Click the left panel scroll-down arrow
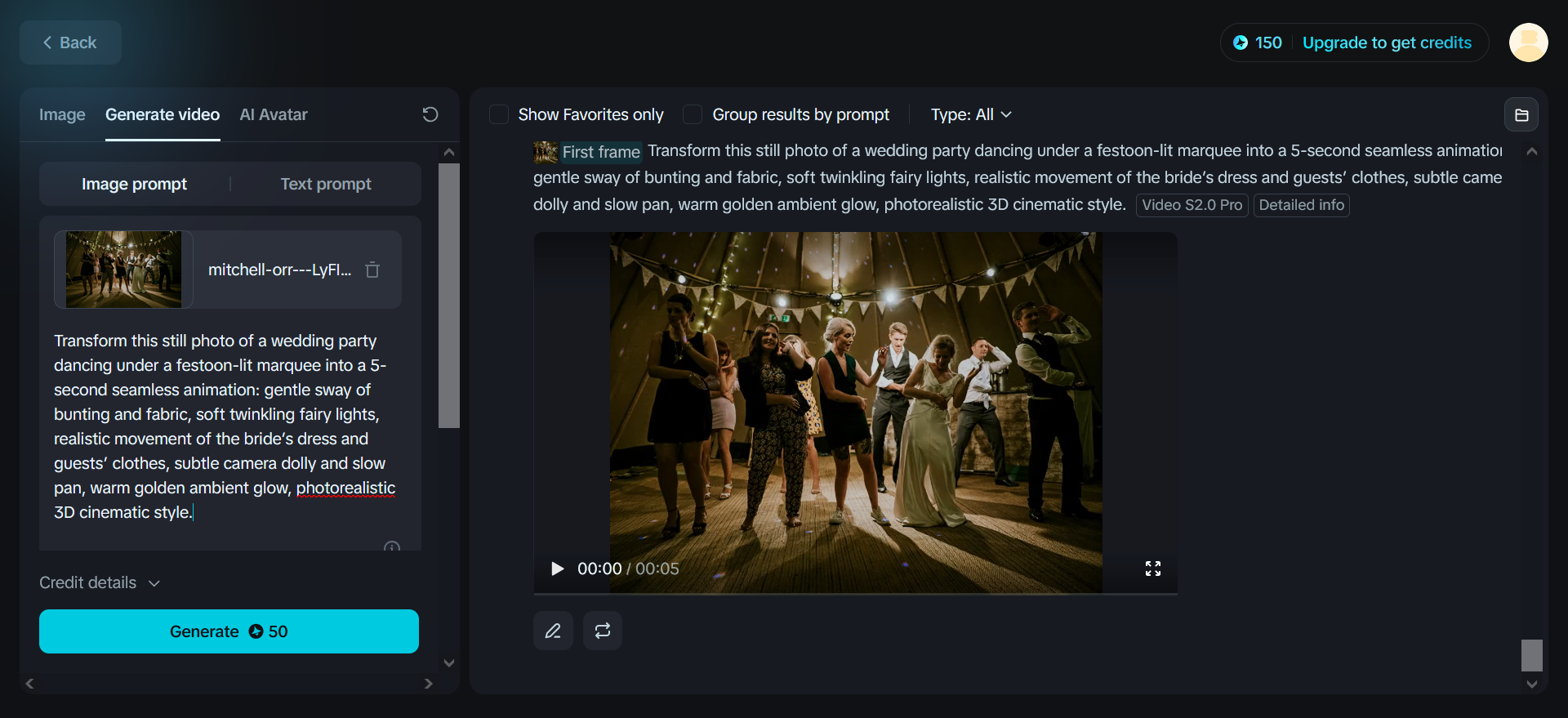Viewport: 1568px width, 718px height. click(449, 662)
